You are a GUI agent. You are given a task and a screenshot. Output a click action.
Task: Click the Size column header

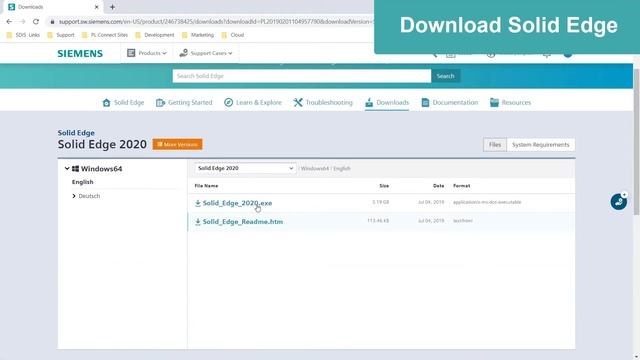(x=384, y=186)
